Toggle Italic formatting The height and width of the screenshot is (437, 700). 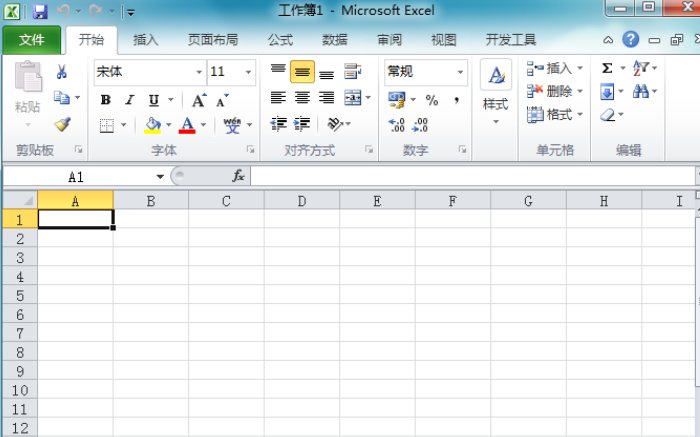coord(129,100)
